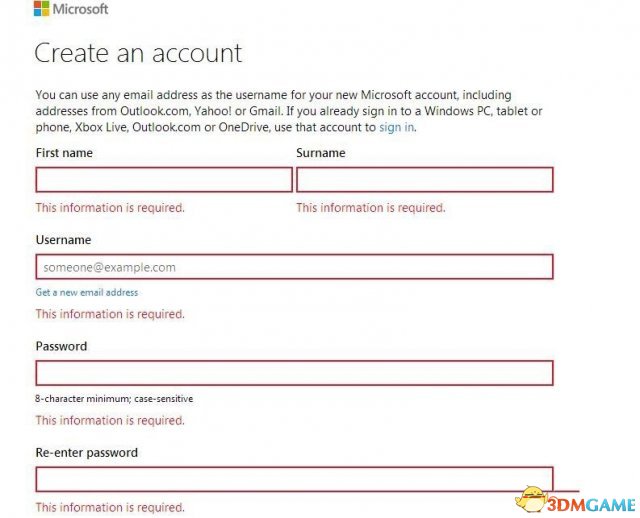This screenshot has height=518, width=640.
Task: Click the "8-character minimum; case-sensitive" hint
Action: [114, 399]
